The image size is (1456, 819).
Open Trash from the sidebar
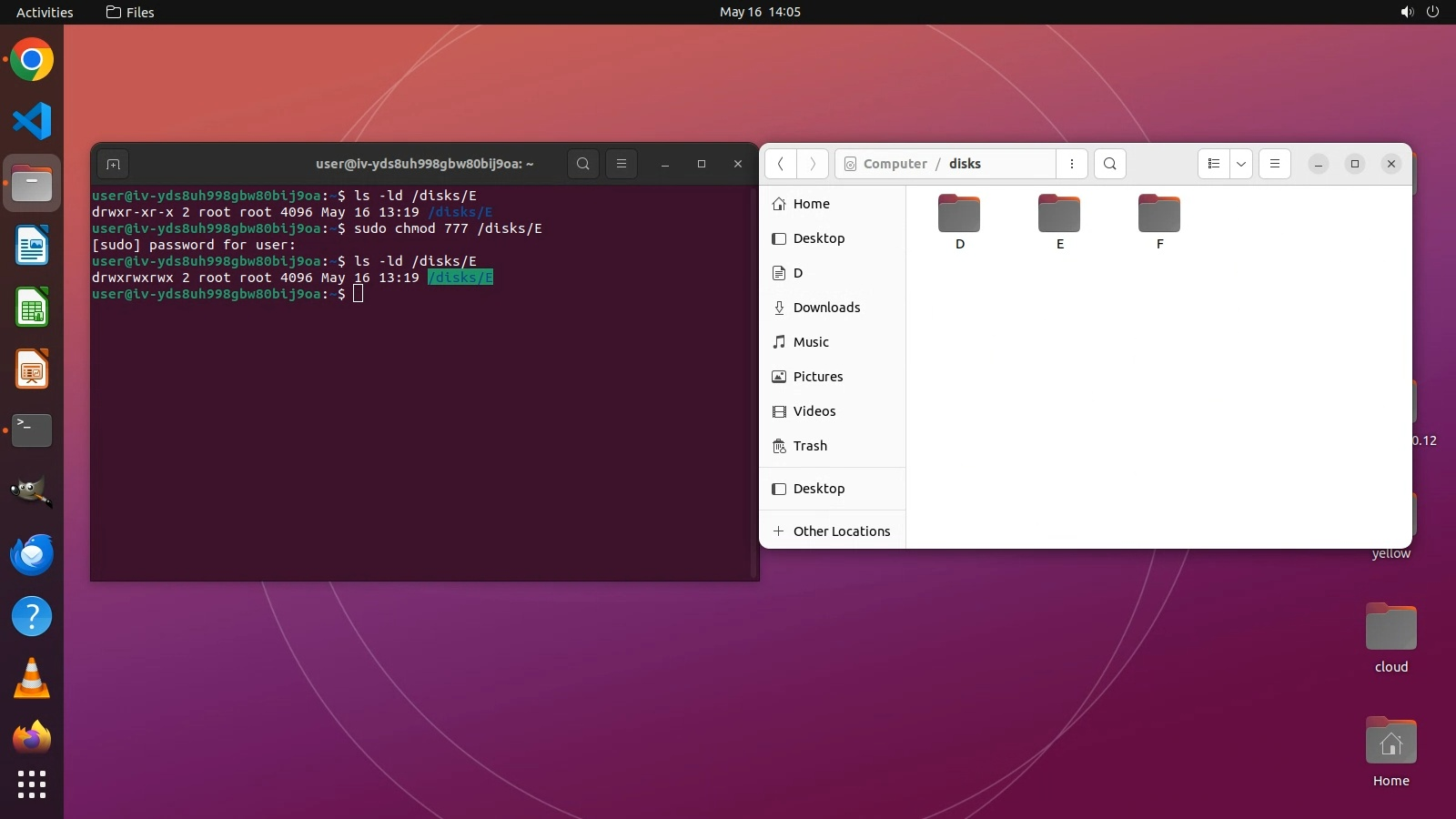(810, 446)
